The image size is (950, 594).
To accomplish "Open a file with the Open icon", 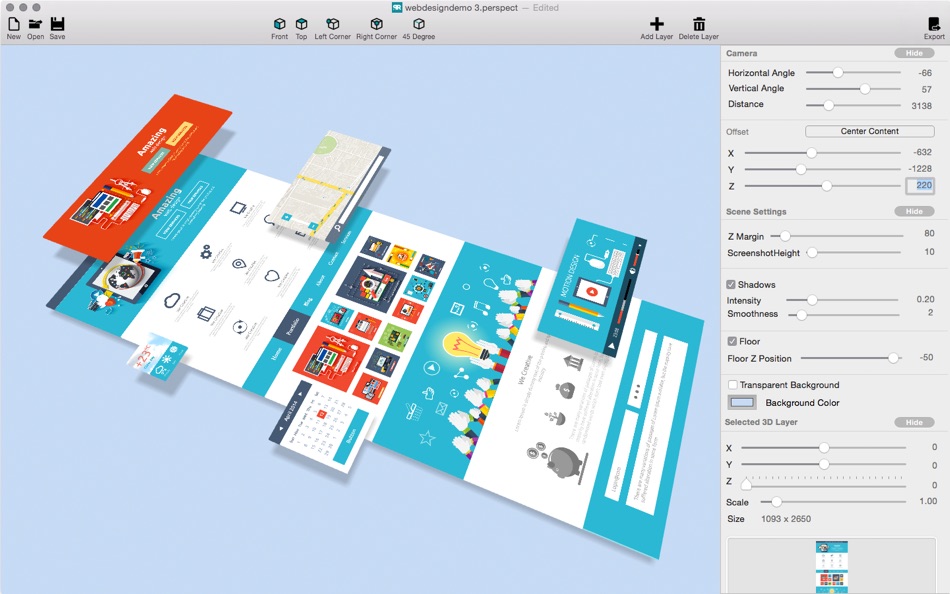I will pyautogui.click(x=35, y=24).
